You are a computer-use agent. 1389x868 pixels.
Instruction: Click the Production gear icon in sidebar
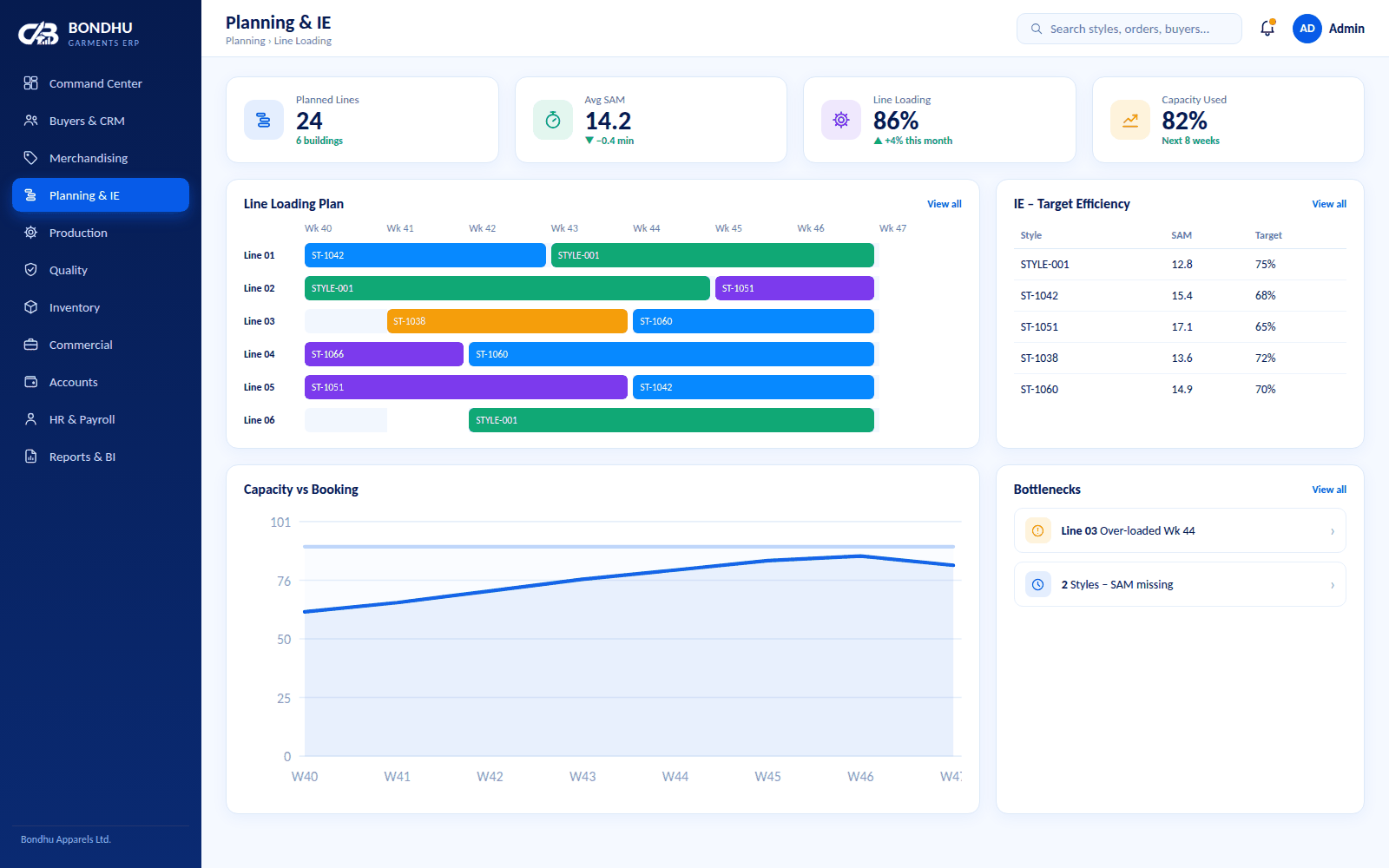30,233
